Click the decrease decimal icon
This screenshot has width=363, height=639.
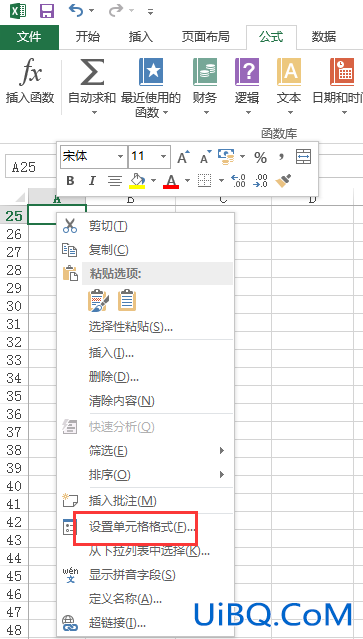coord(260,181)
